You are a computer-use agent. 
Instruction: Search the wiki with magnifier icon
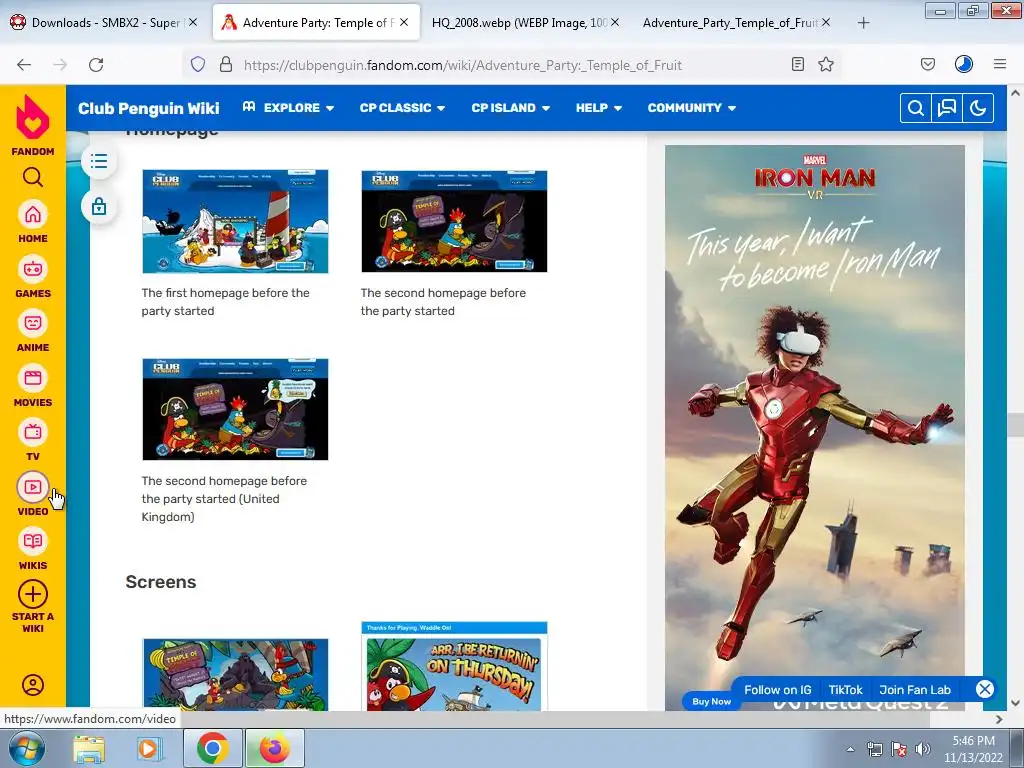[x=916, y=108]
